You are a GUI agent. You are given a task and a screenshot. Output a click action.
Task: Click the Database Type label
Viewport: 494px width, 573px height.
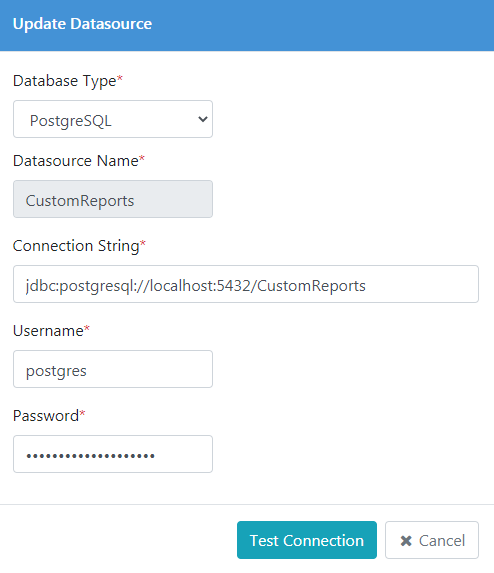coord(65,81)
